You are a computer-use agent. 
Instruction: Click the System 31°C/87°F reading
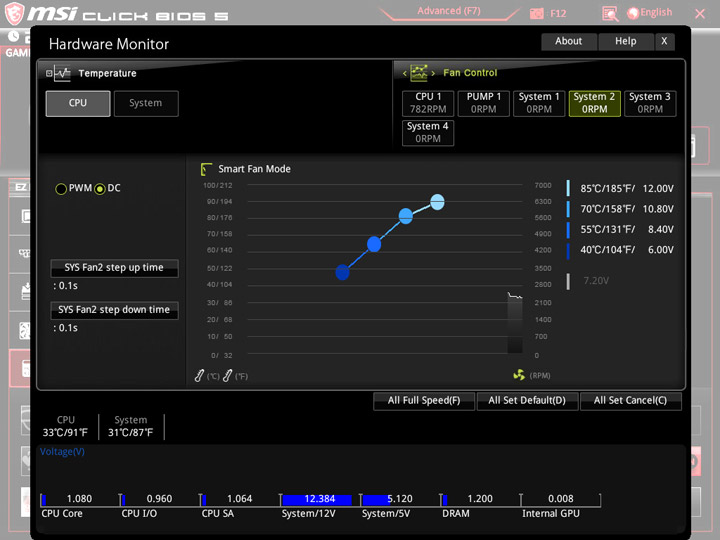(x=130, y=427)
